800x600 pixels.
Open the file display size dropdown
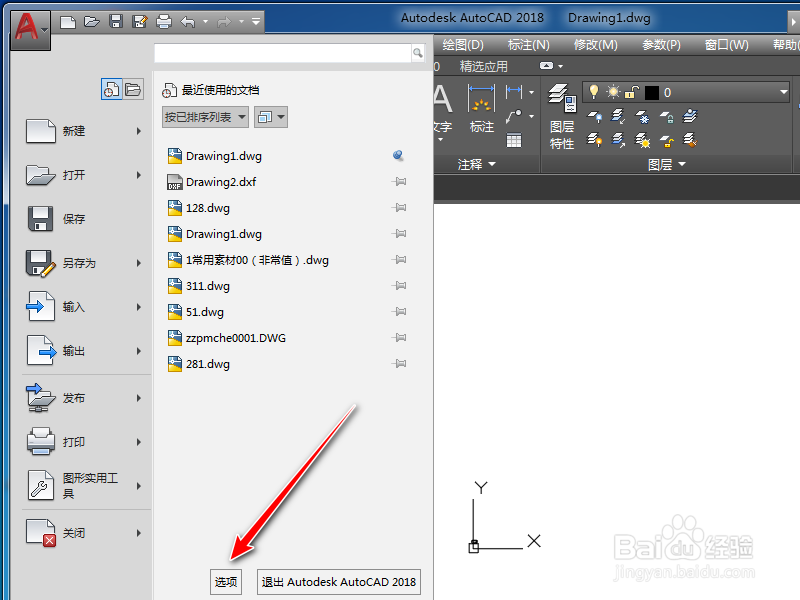271,117
